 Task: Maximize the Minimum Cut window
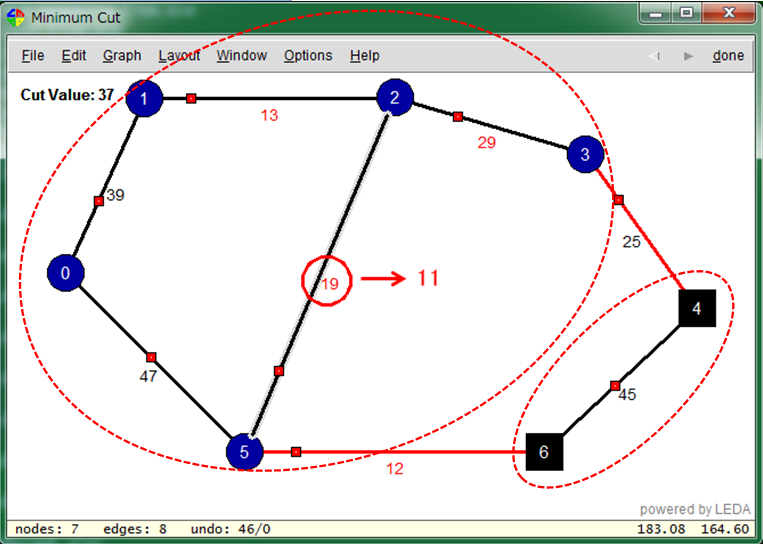click(686, 13)
